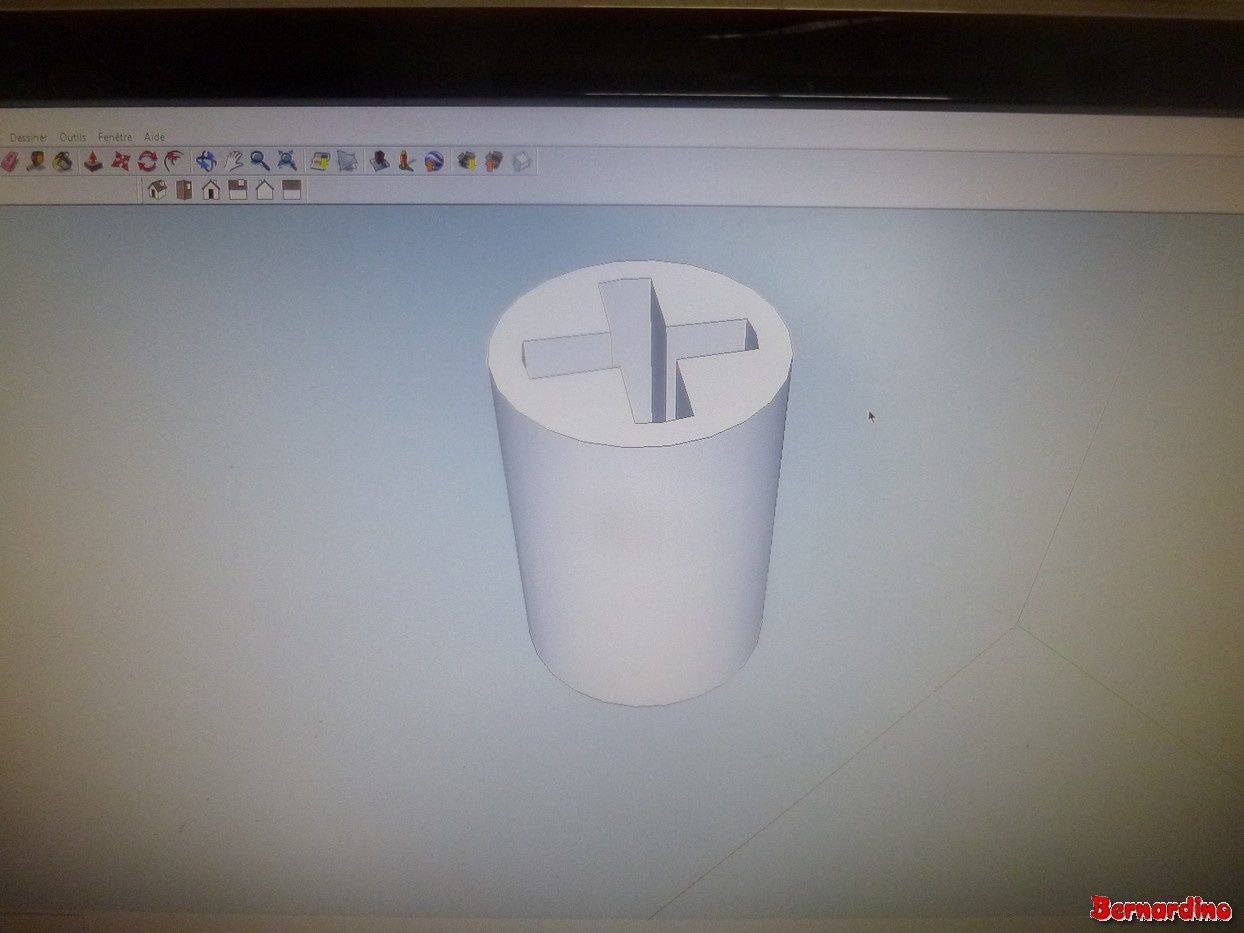Viewport: 1244px width, 933px height.
Task: Select the Tape Measure tool
Action: pos(37,161)
